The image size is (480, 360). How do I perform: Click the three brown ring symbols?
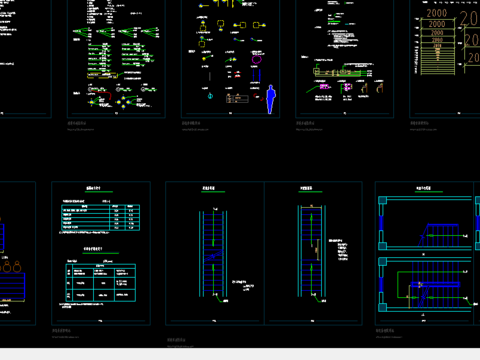point(10,267)
